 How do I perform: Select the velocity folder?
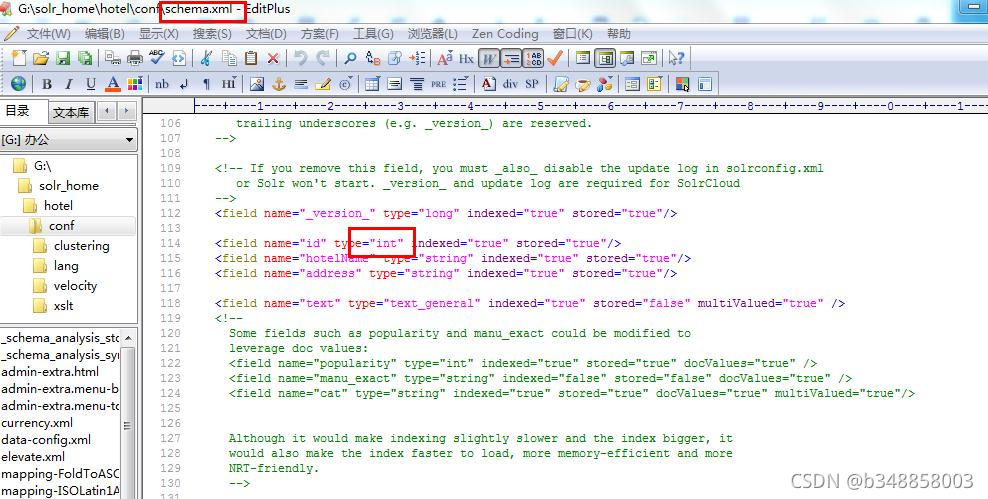75,285
